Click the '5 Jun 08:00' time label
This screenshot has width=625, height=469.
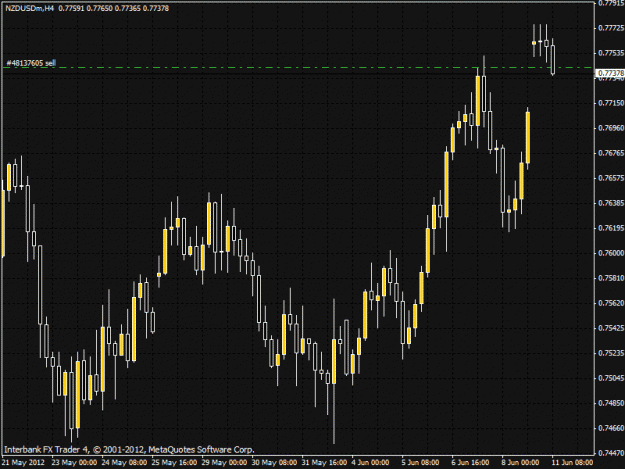coord(421,462)
